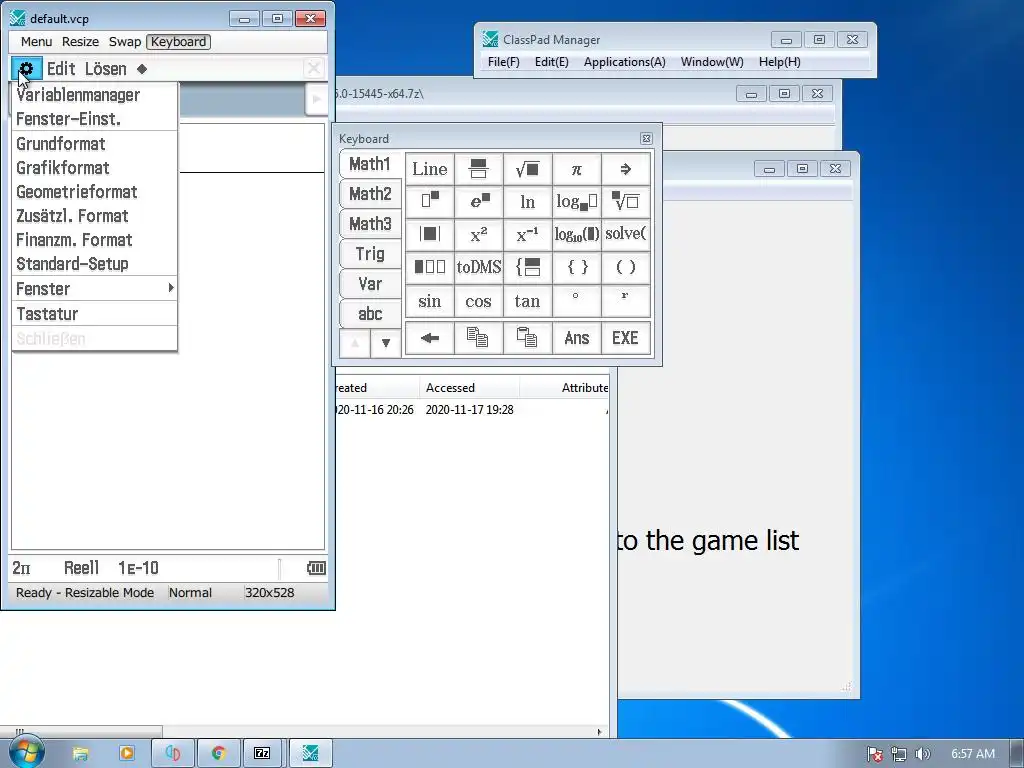Click the EXE key

point(626,338)
